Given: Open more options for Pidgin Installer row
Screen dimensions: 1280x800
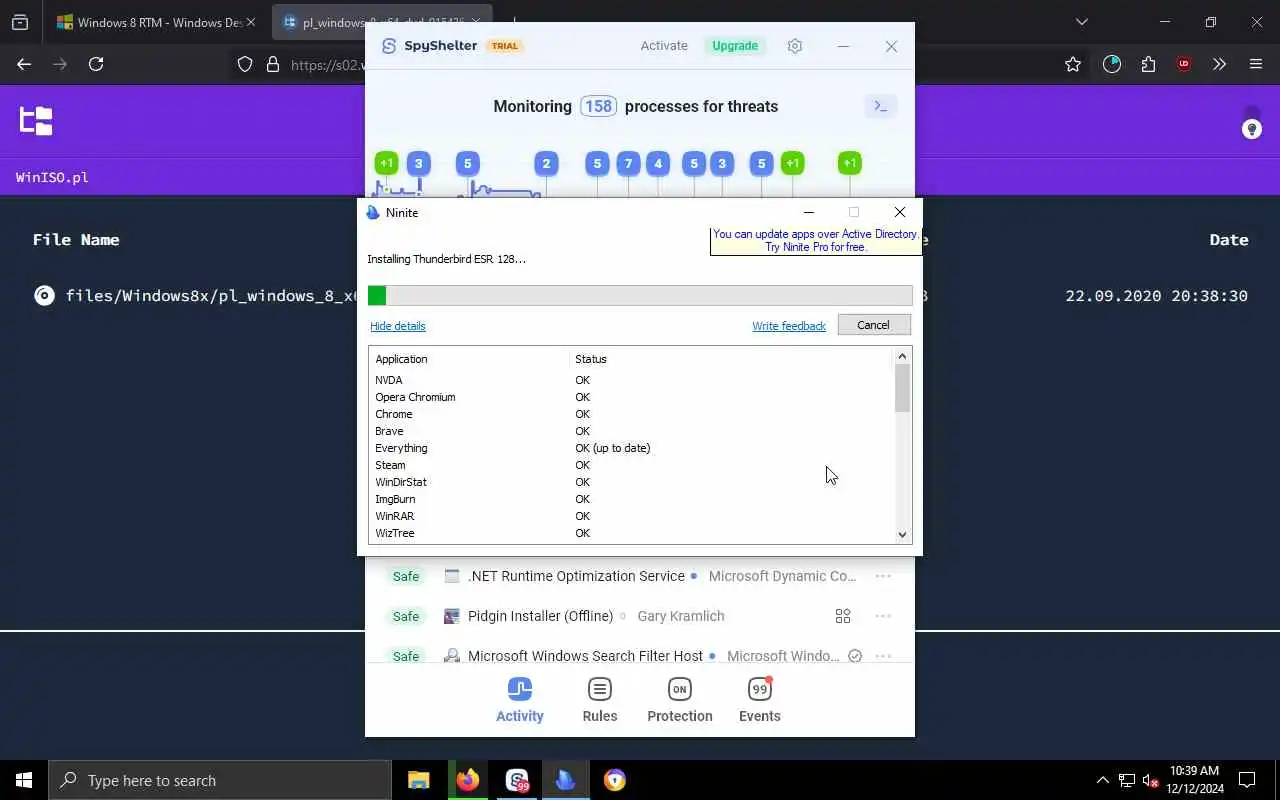Looking at the screenshot, I should (883, 616).
